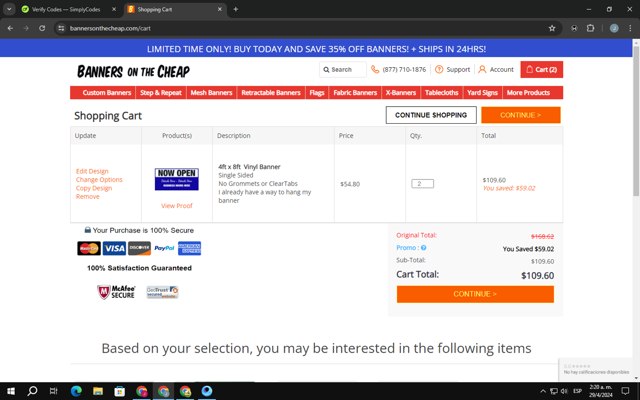Image resolution: width=640 pixels, height=400 pixels.
Task: Click the Promo help question icon
Action: pos(424,248)
